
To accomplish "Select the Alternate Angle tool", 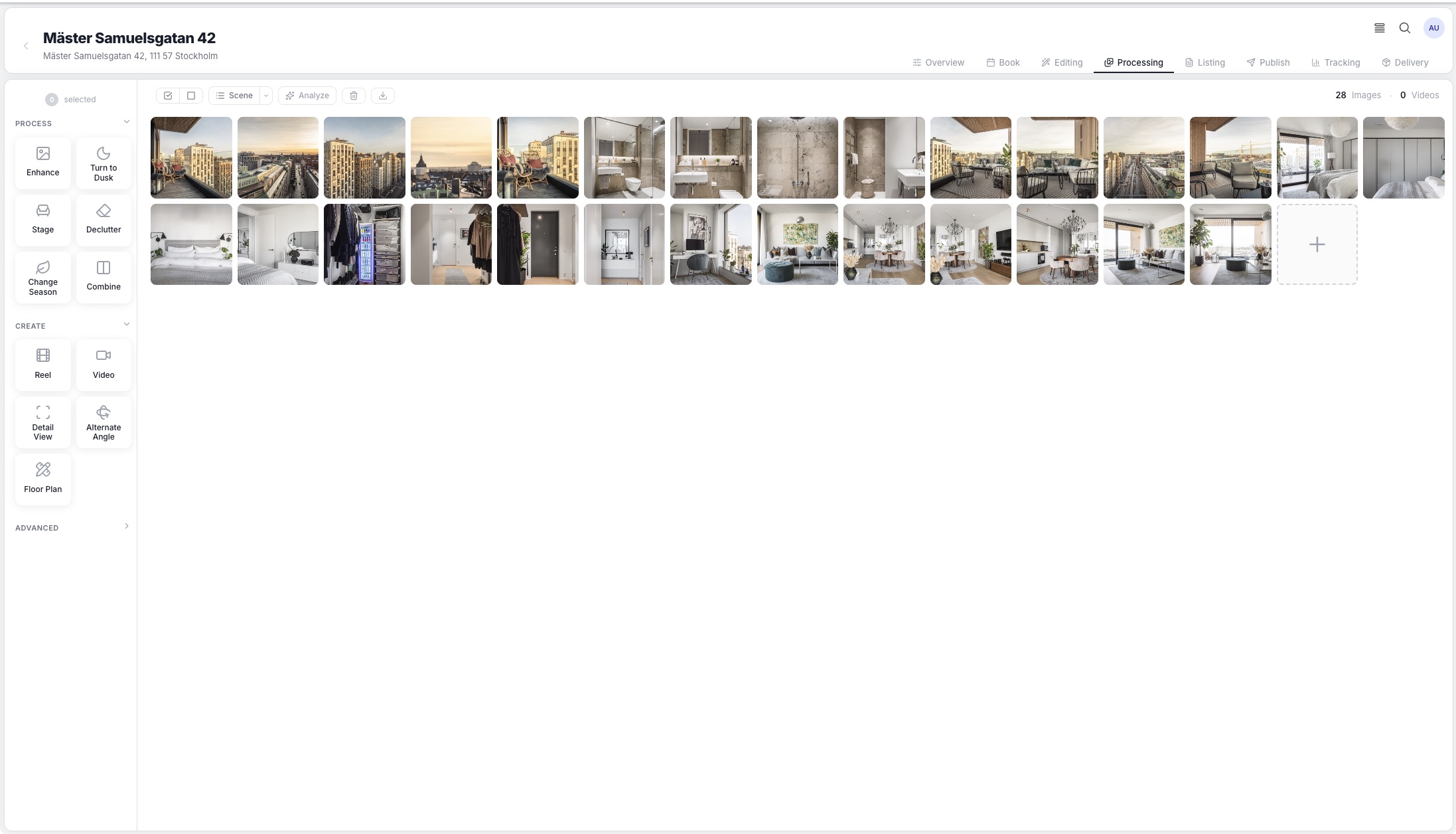I will click(x=104, y=422).
